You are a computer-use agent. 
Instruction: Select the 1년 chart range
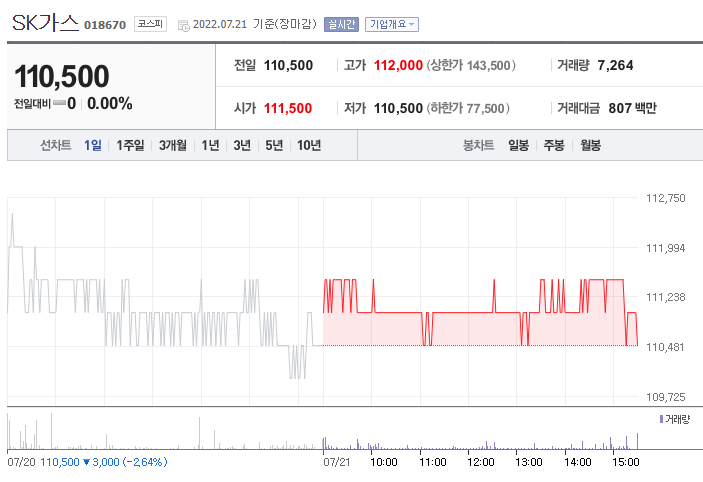(210, 145)
